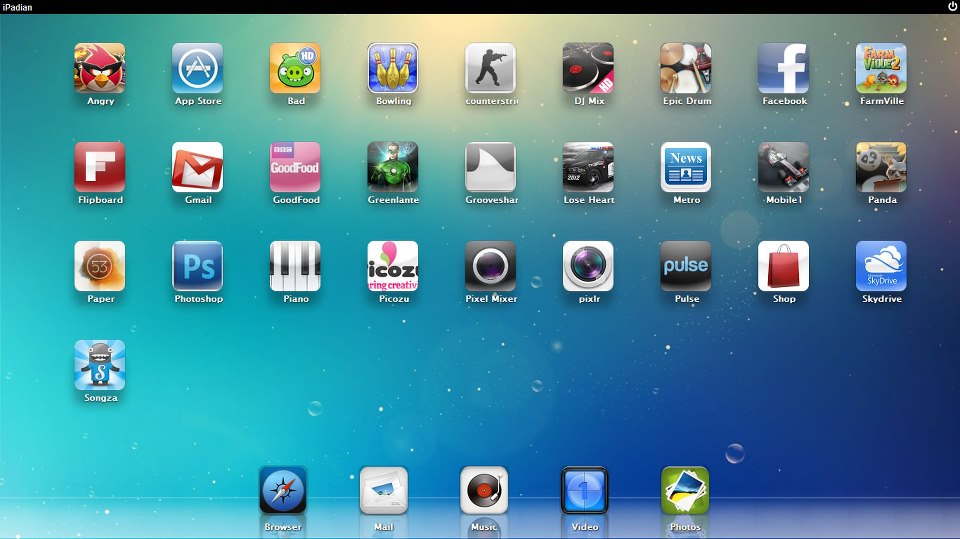
Task: Open the Flipboard app
Action: click(100, 167)
